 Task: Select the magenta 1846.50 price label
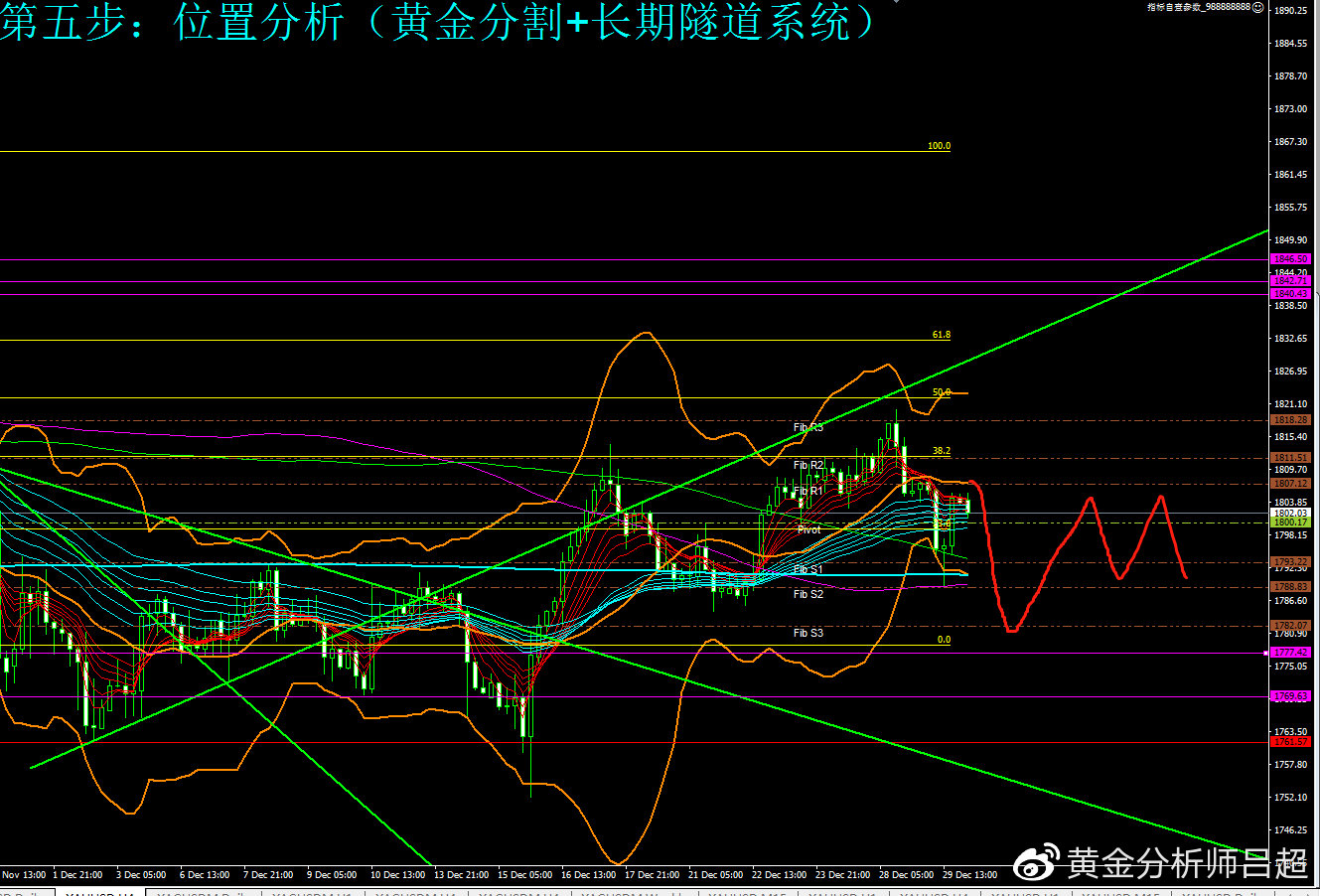pyautogui.click(x=1291, y=259)
